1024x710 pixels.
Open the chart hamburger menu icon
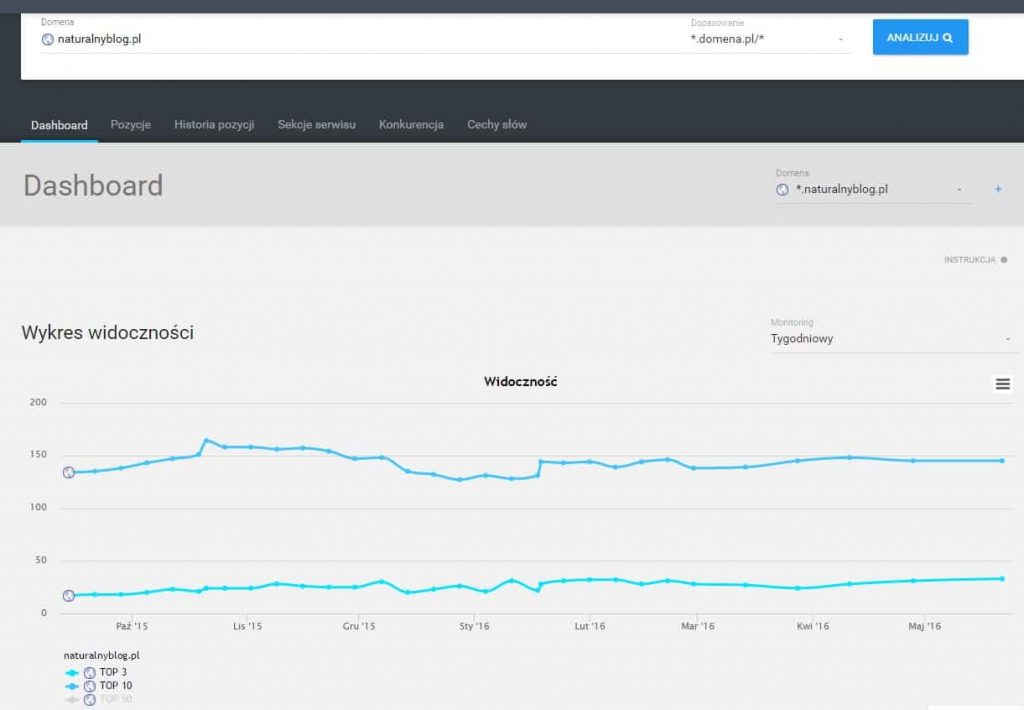[1002, 384]
